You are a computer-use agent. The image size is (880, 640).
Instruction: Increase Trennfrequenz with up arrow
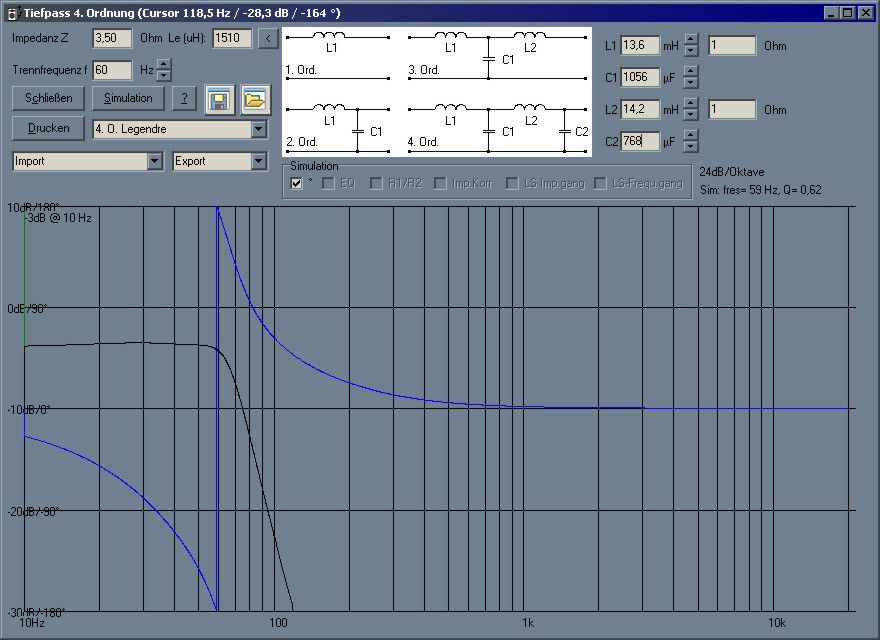[164, 65]
